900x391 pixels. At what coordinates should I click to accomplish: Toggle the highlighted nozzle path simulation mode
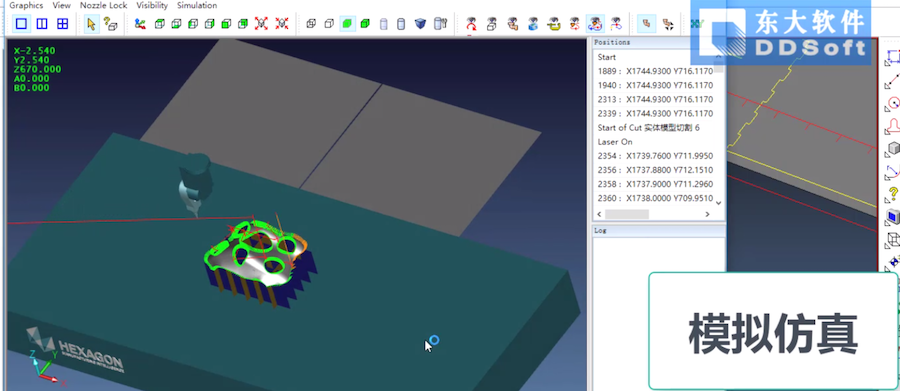pos(596,24)
